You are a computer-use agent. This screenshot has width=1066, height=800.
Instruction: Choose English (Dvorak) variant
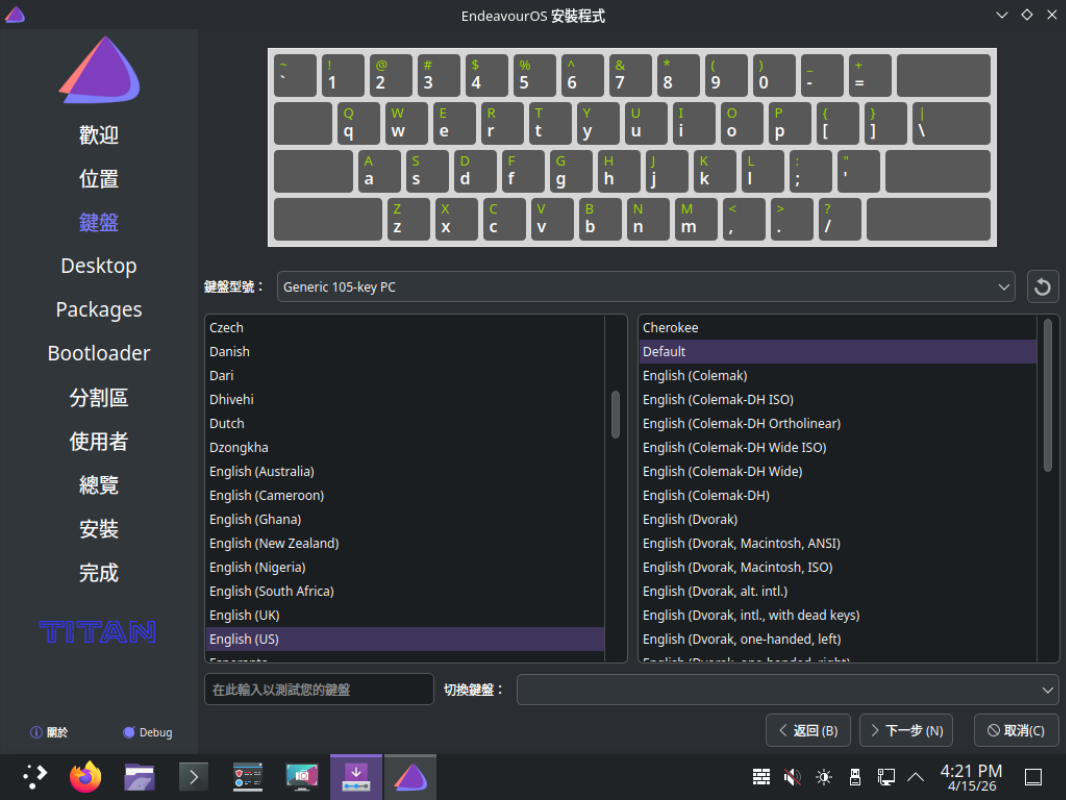coord(690,519)
